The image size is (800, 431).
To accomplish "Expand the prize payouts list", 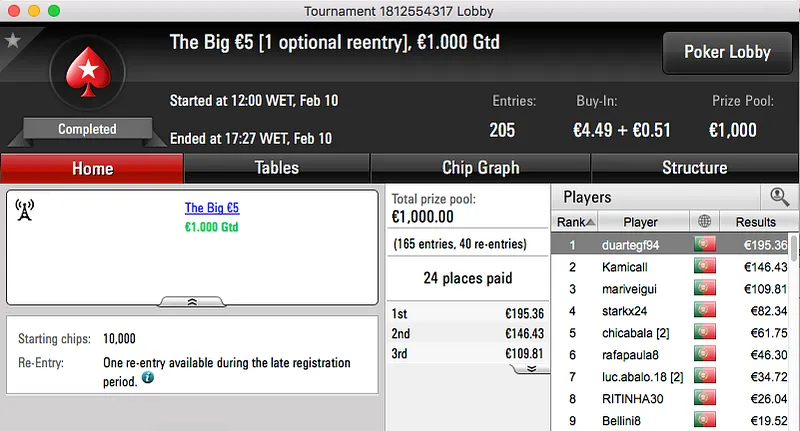I will 530,368.
